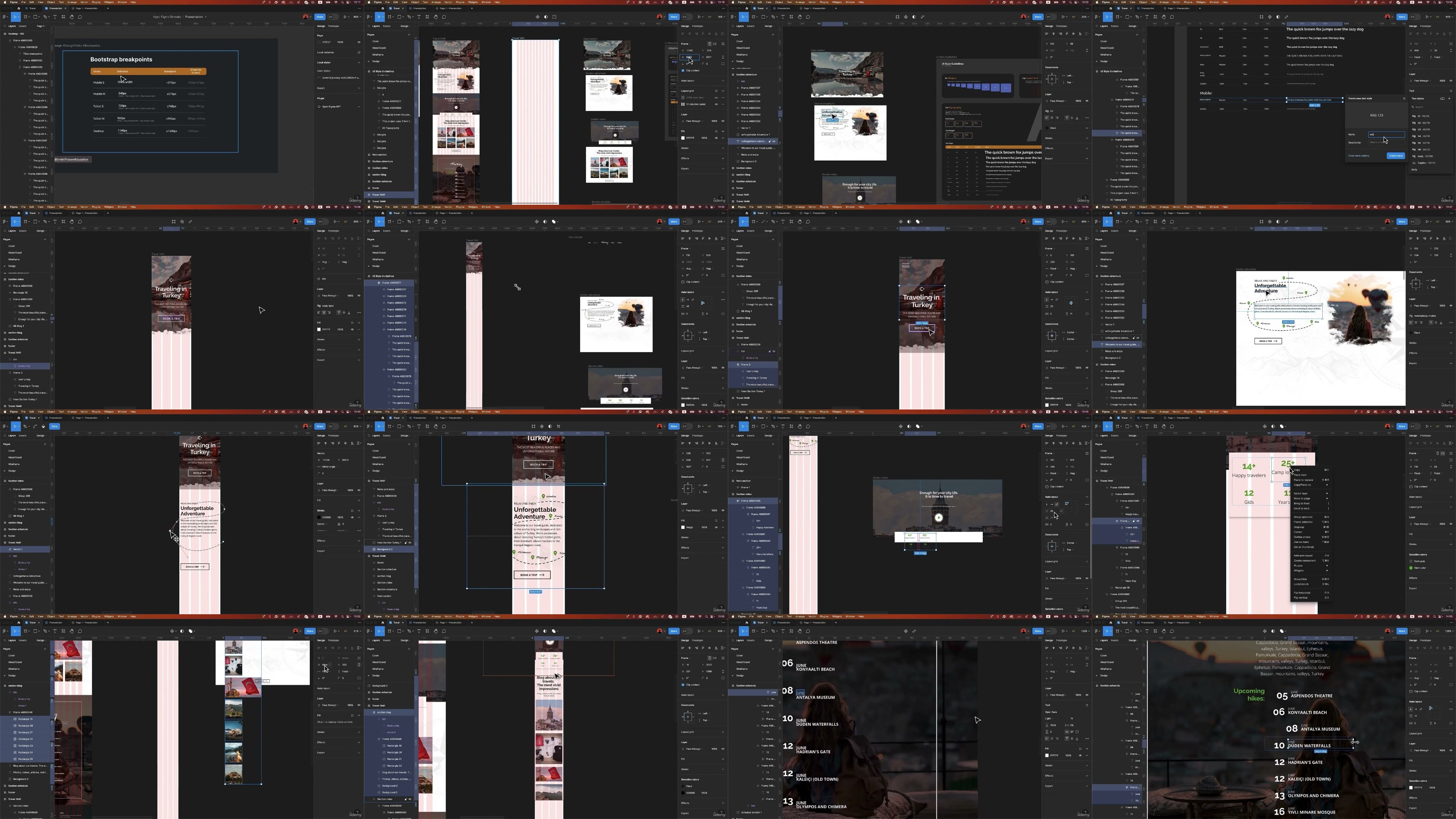Add an Effect with plus, context-menu screenshot

1451,578
